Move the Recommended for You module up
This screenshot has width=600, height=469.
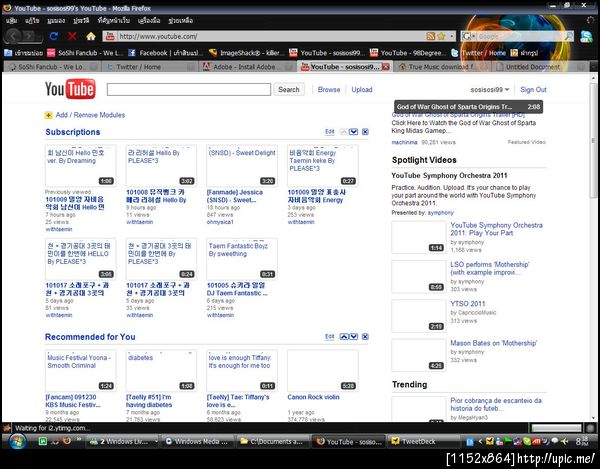click(344, 337)
